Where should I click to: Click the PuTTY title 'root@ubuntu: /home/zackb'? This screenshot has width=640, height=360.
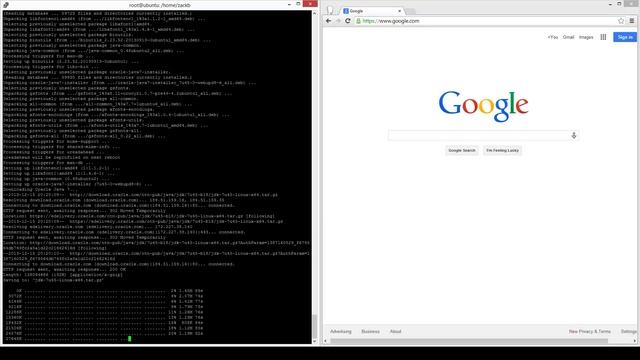[160, 5]
